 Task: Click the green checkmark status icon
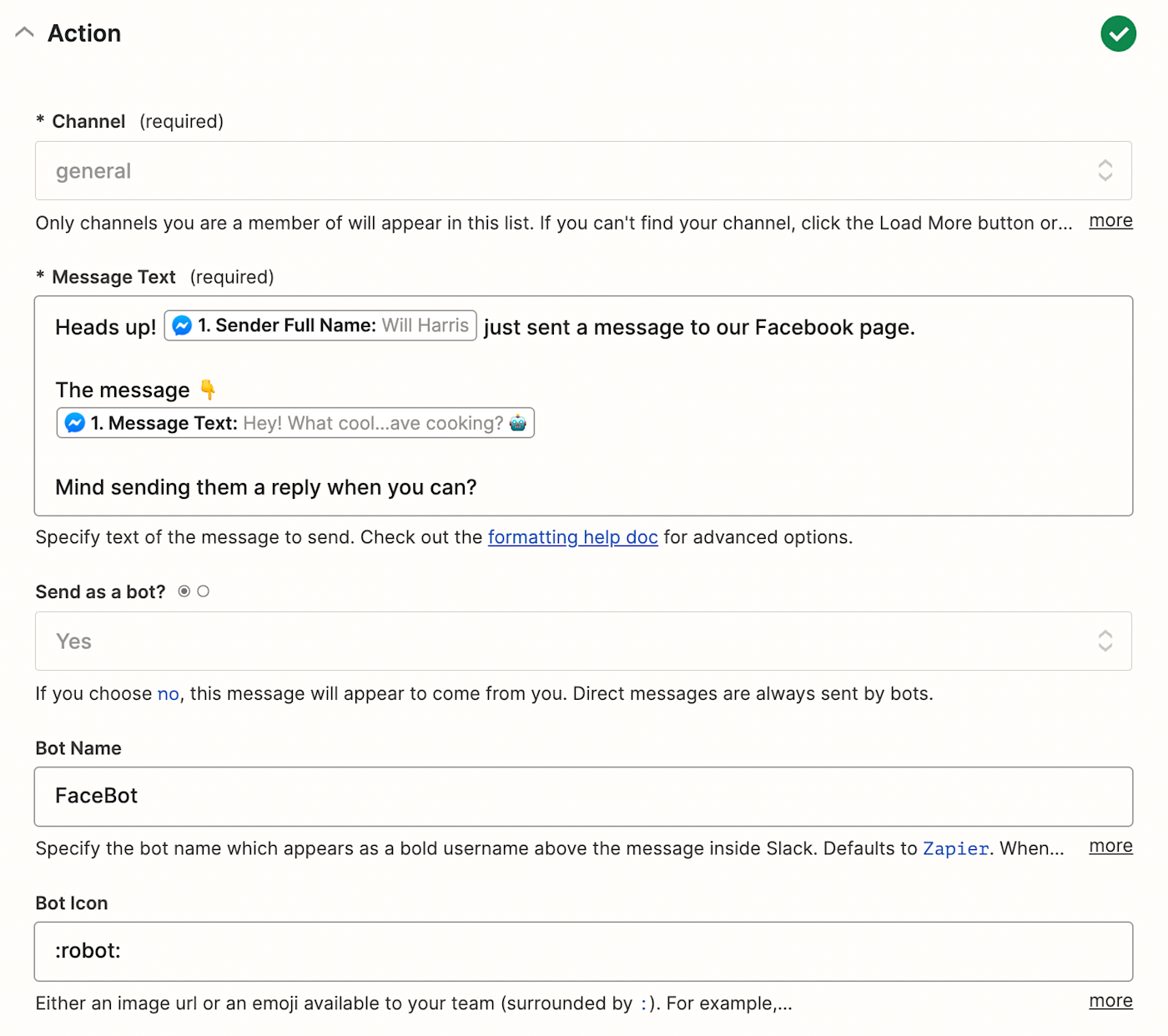coord(1118,34)
